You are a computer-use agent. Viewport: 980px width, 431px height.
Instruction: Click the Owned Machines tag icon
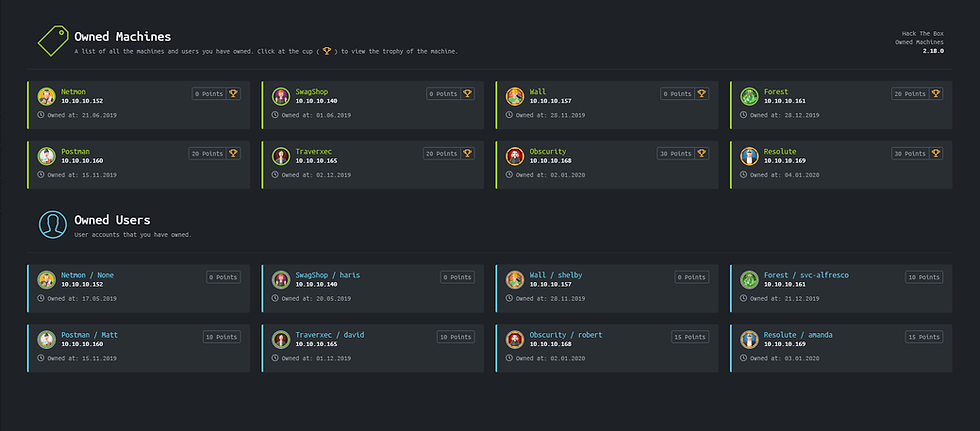click(52, 40)
